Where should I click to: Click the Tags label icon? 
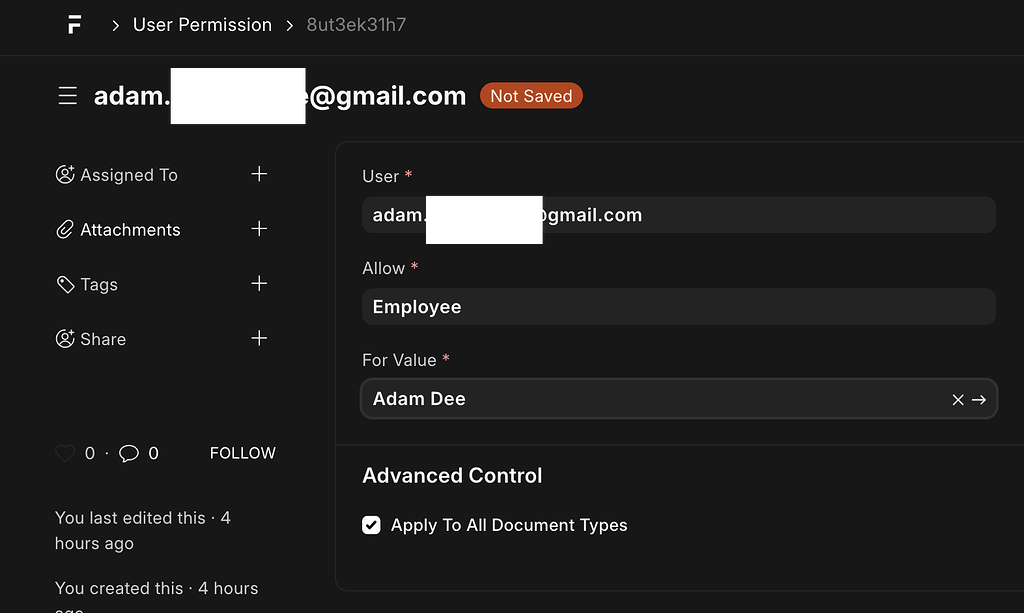(63, 284)
